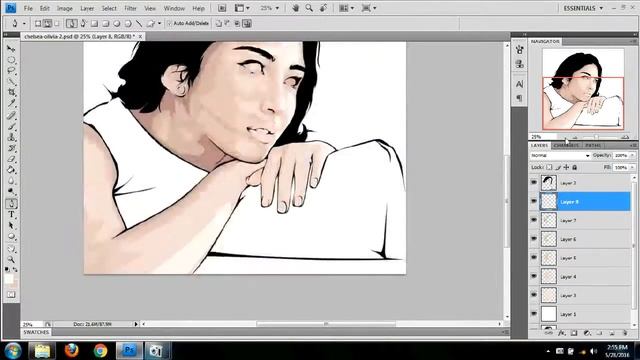Click the Navigator zoom out button
The width and height of the screenshot is (640, 360).
click(574, 137)
